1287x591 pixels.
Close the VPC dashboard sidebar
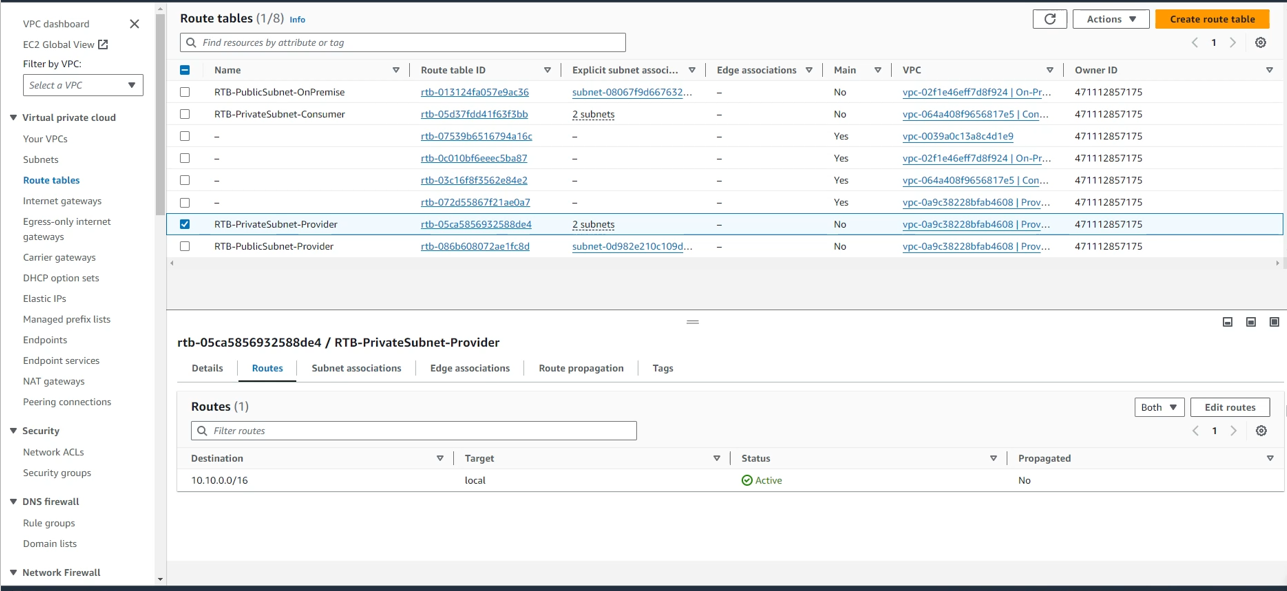(135, 24)
